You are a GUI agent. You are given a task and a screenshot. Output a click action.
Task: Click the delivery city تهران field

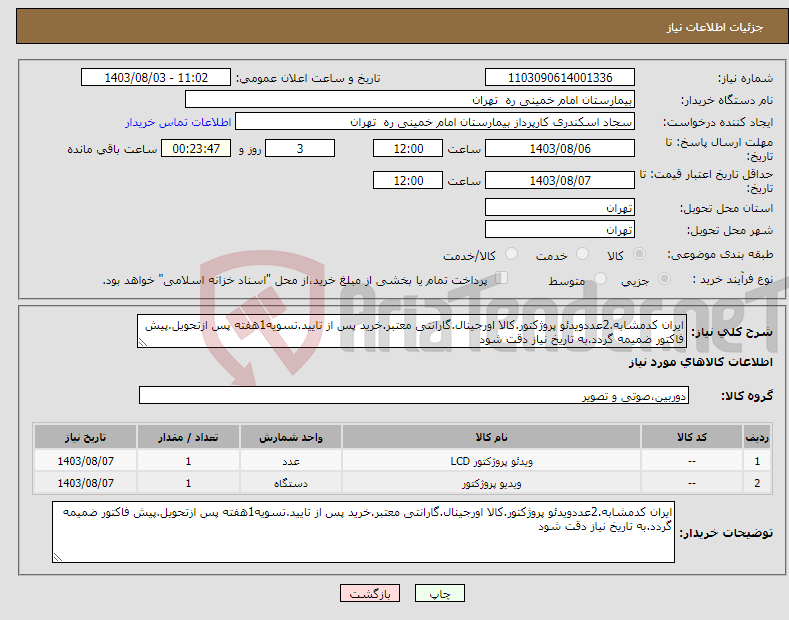point(560,229)
